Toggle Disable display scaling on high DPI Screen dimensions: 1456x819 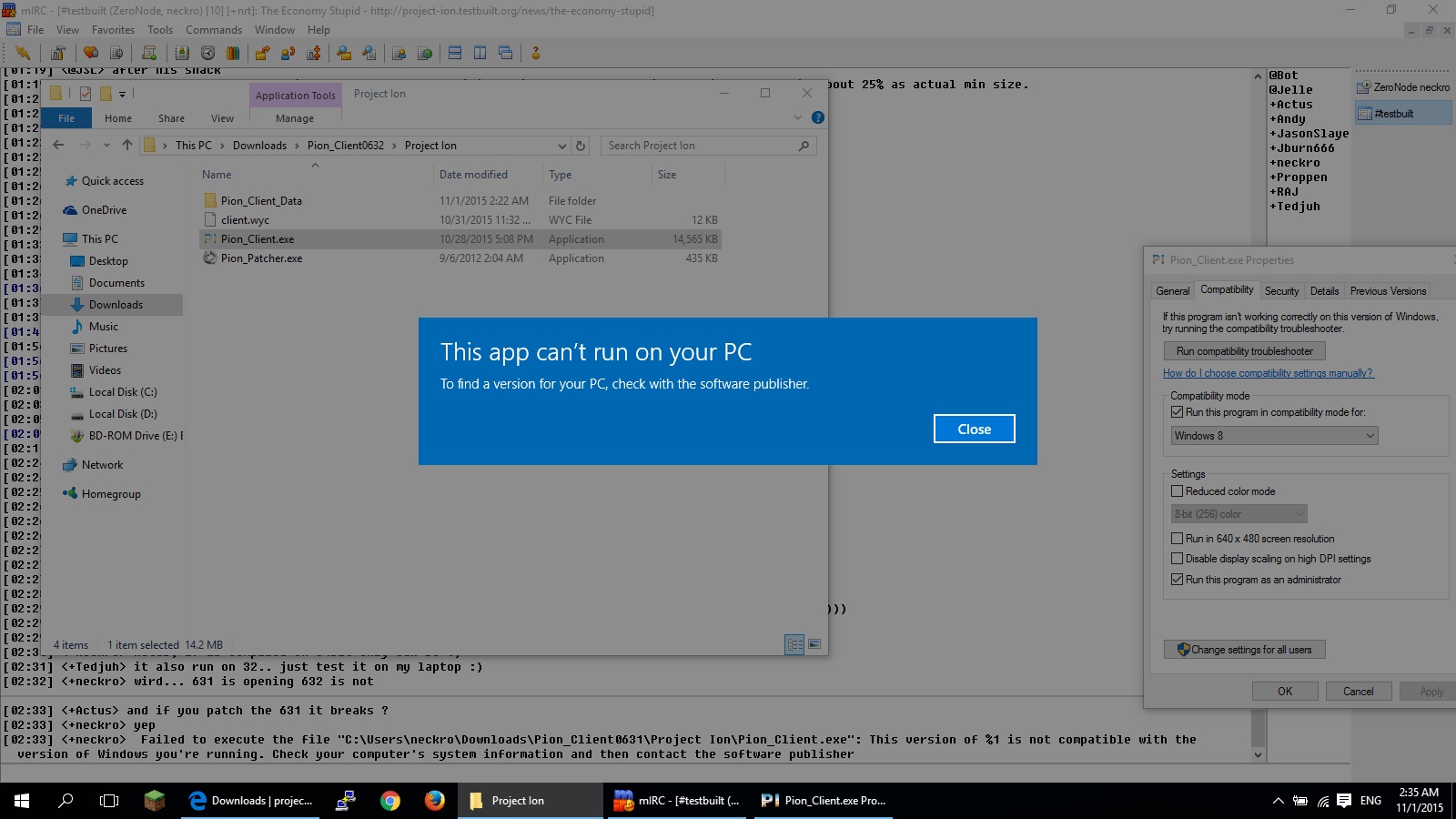coord(1177,559)
